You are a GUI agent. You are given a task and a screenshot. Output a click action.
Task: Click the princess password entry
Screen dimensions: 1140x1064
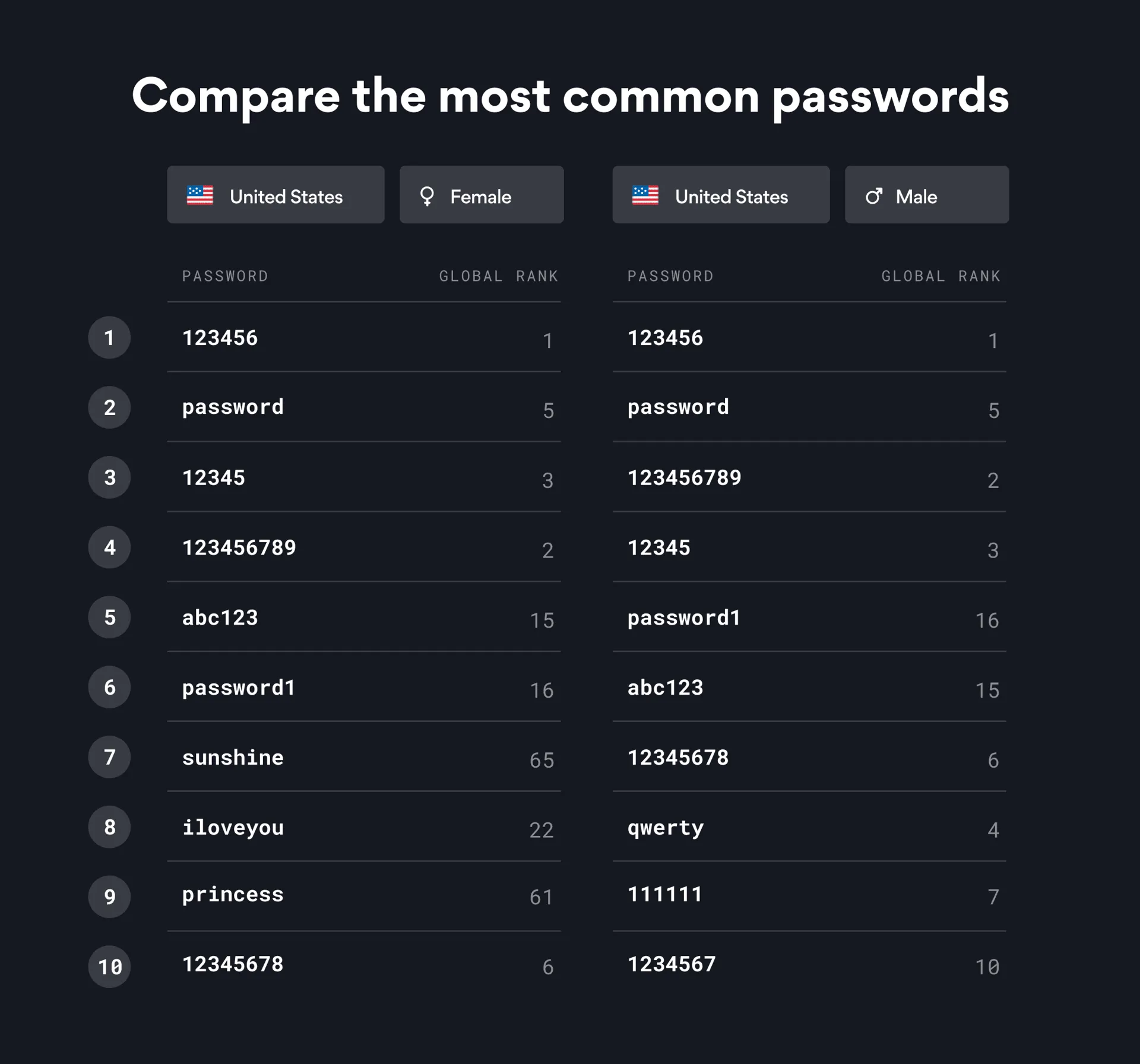233,895
